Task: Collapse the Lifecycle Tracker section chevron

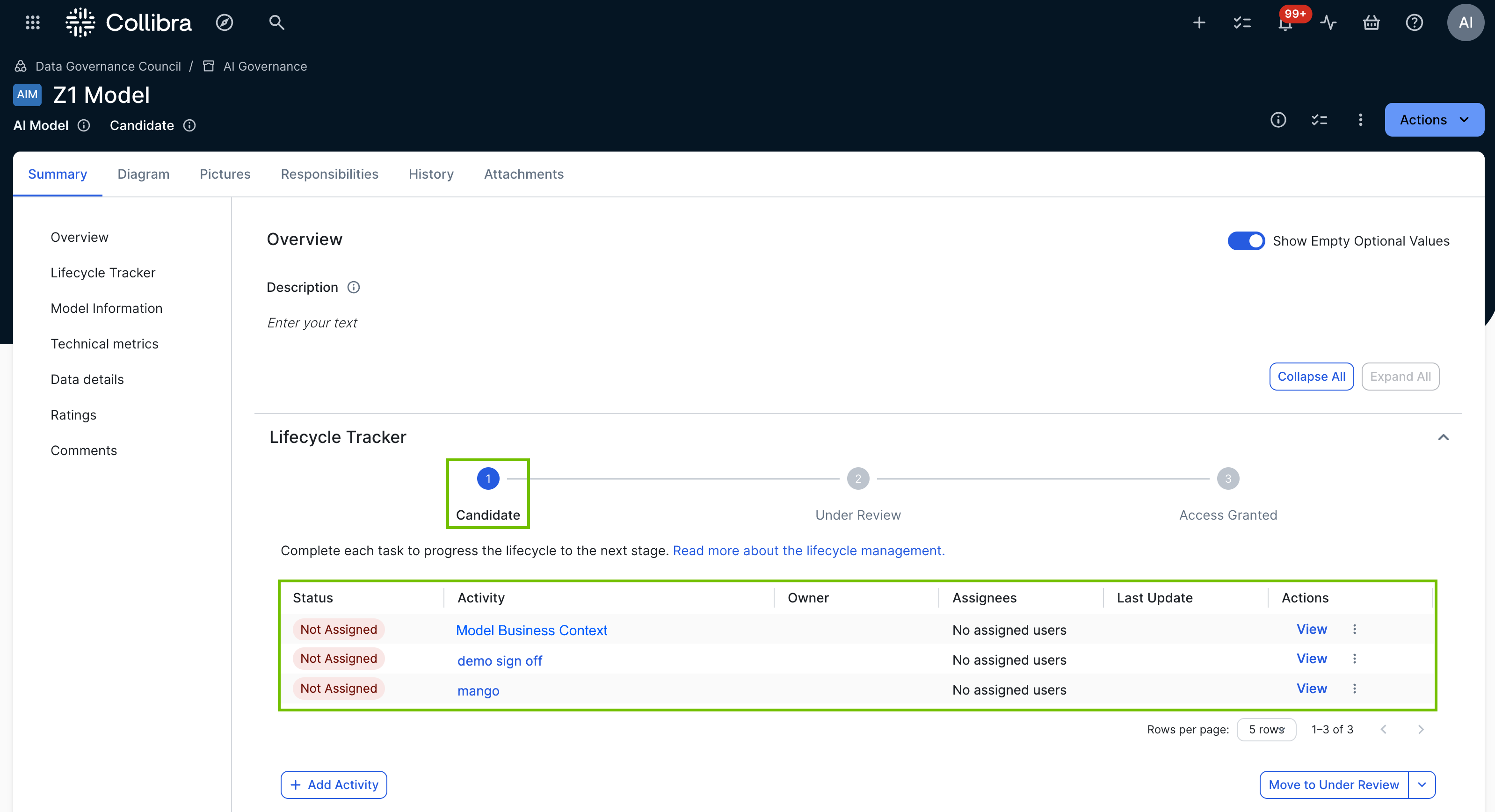Action: point(1444,437)
